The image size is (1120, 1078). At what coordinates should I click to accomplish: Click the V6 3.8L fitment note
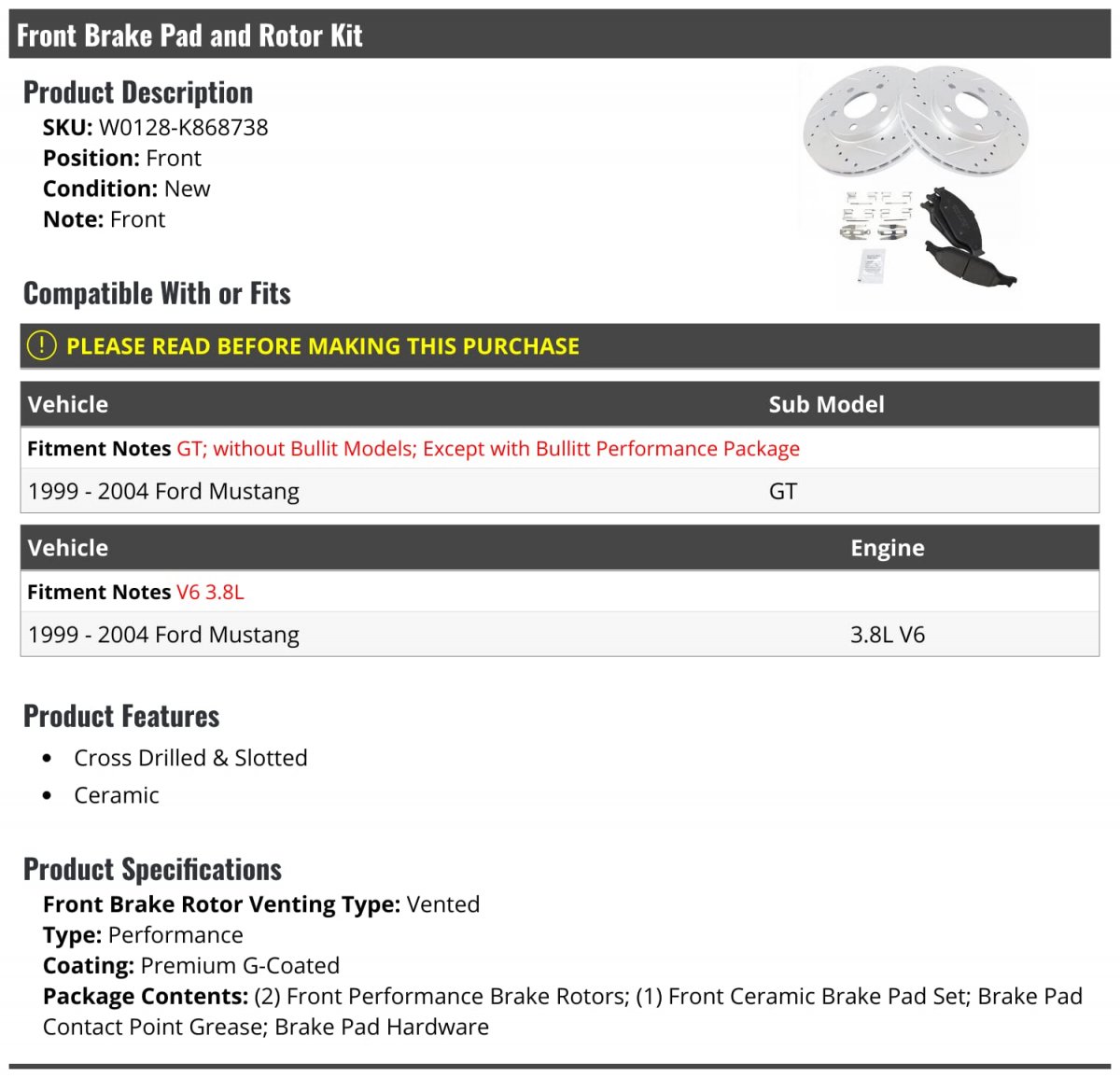(210, 593)
